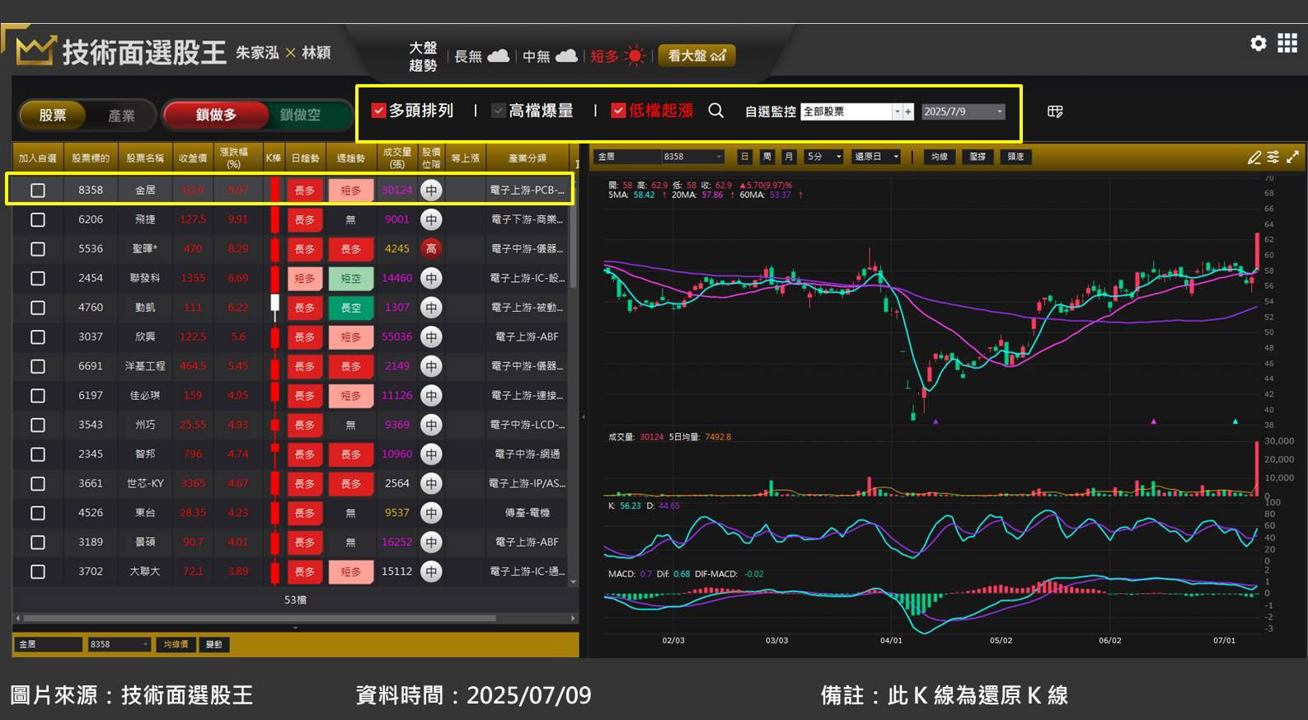Image resolution: width=1308 pixels, height=720 pixels.
Task: Click the 中 position badge for 聯發科
Action: pyautogui.click(x=431, y=278)
